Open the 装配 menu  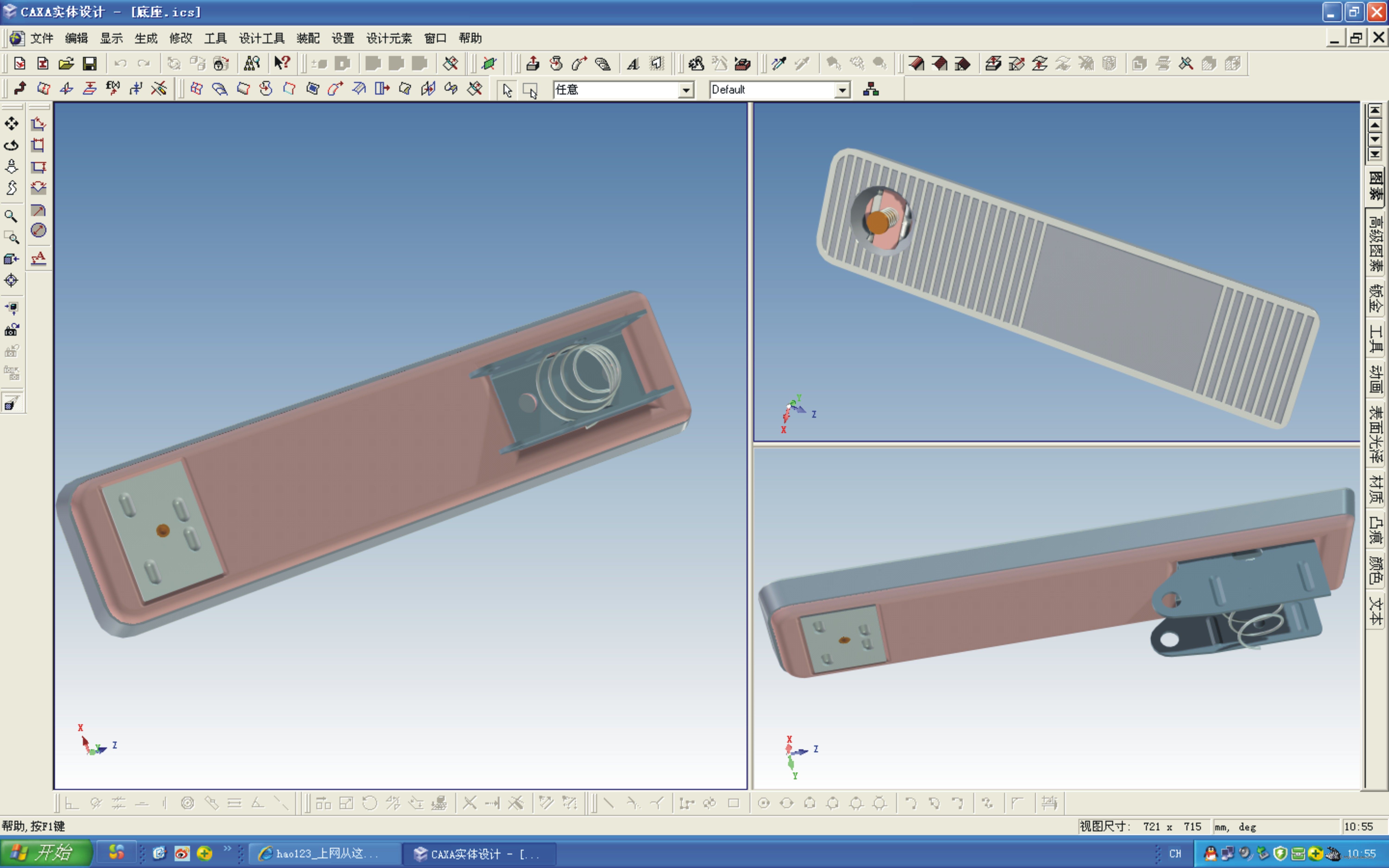308,38
